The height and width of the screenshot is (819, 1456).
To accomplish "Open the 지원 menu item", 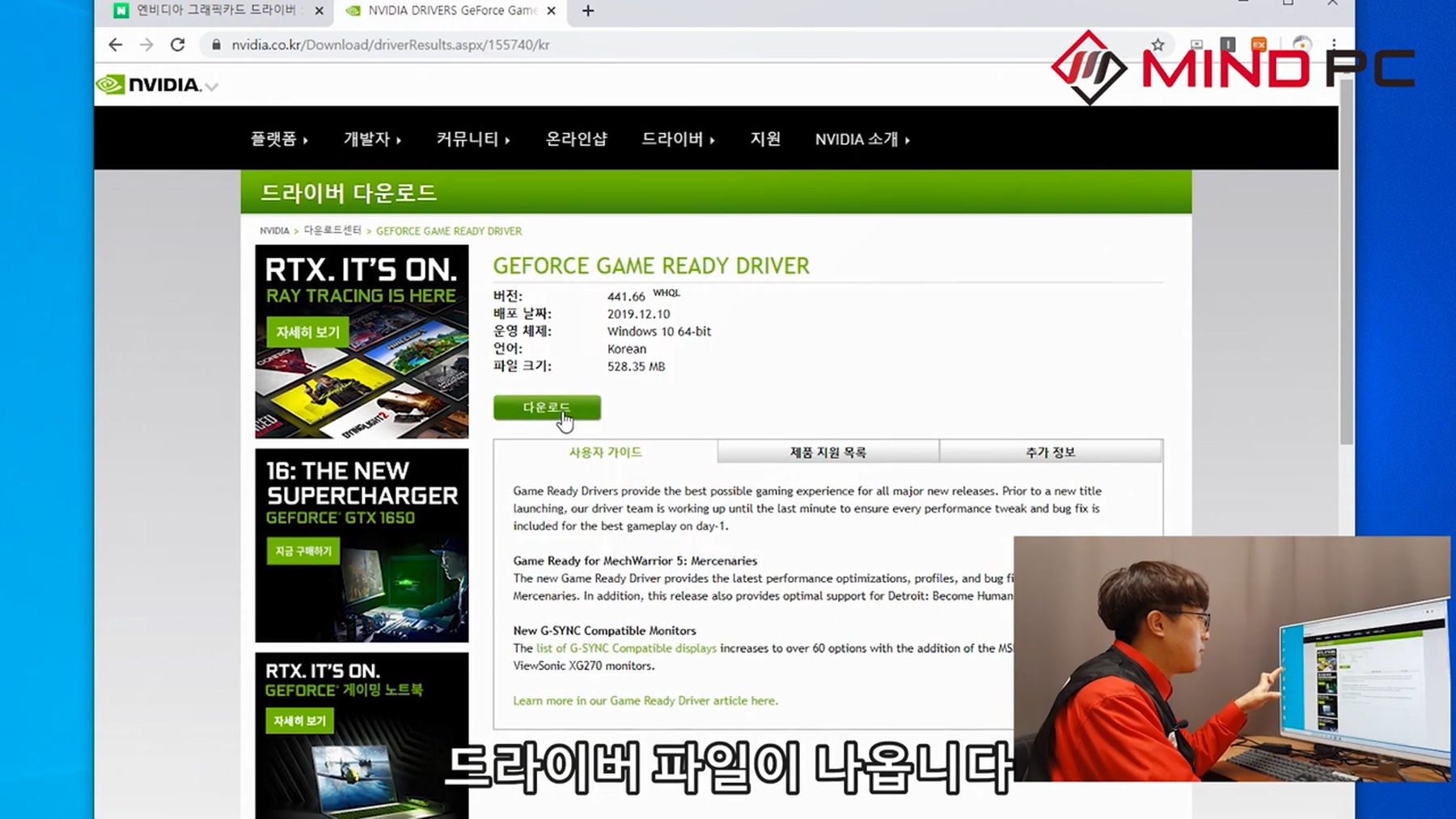I will click(x=765, y=139).
